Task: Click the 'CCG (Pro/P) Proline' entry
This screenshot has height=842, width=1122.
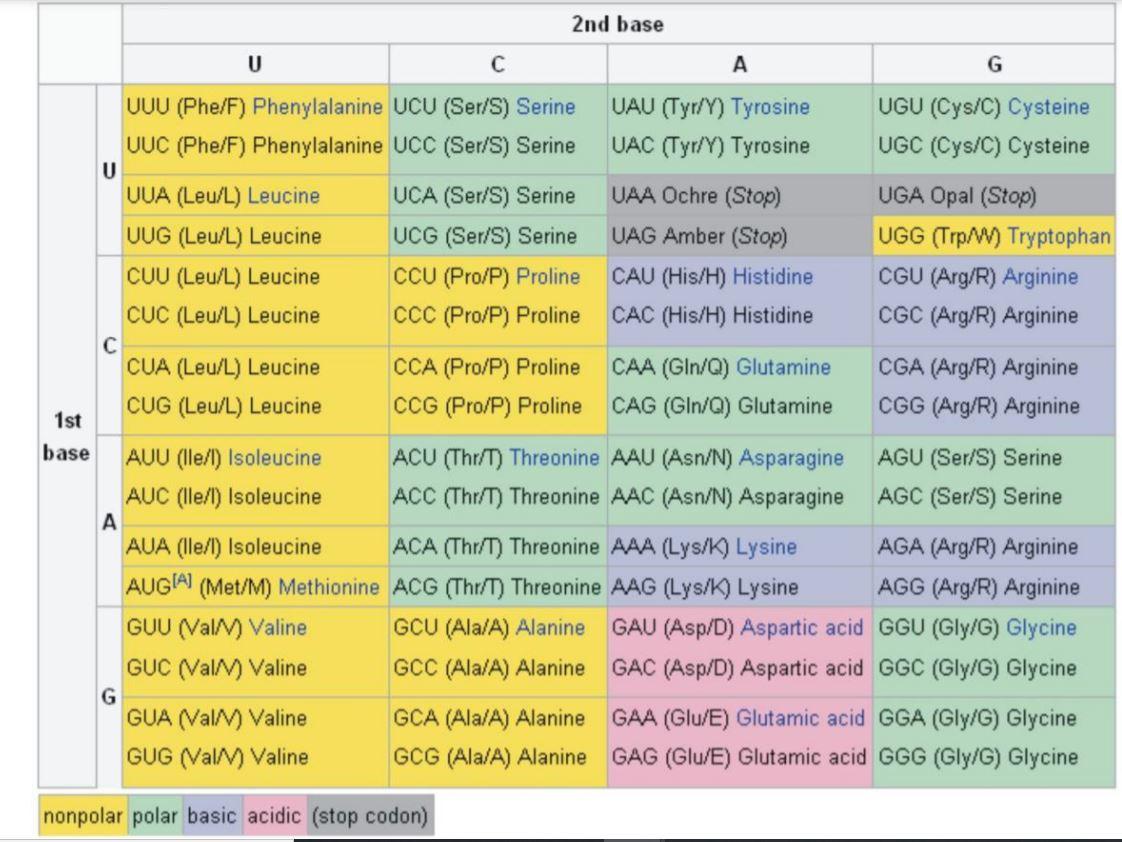Action: [x=487, y=406]
